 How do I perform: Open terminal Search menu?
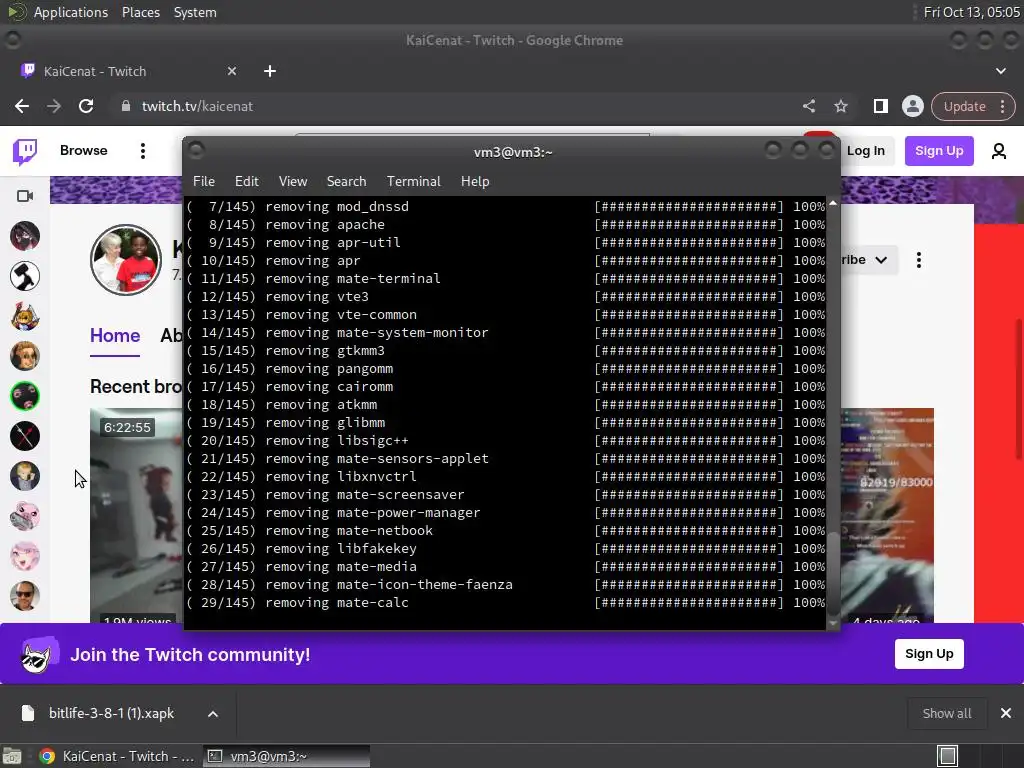click(x=346, y=182)
